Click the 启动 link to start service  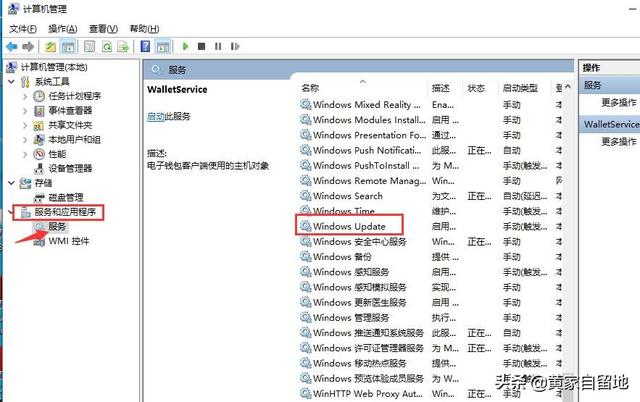click(156, 116)
